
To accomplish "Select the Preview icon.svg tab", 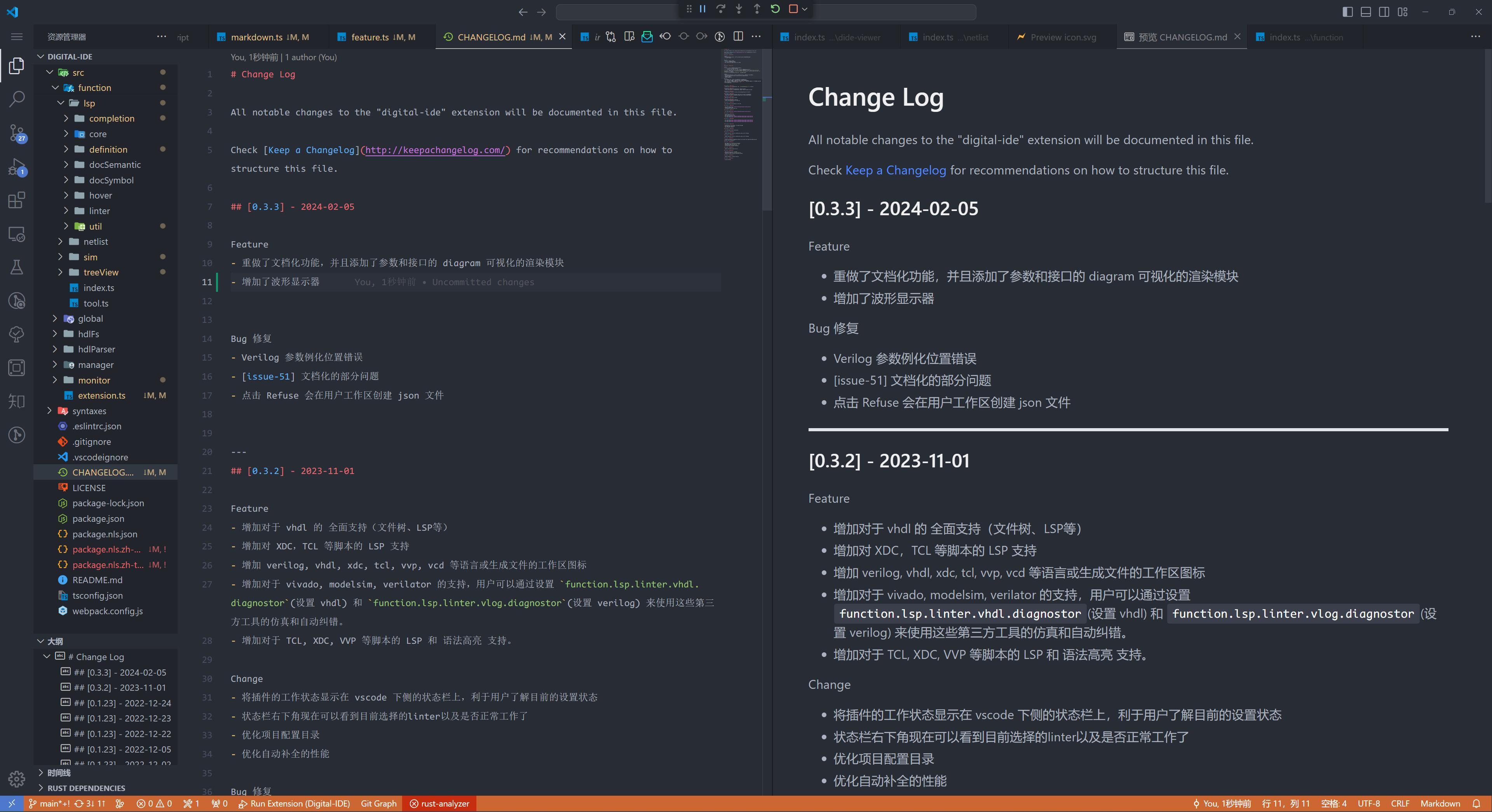I will coord(1063,37).
